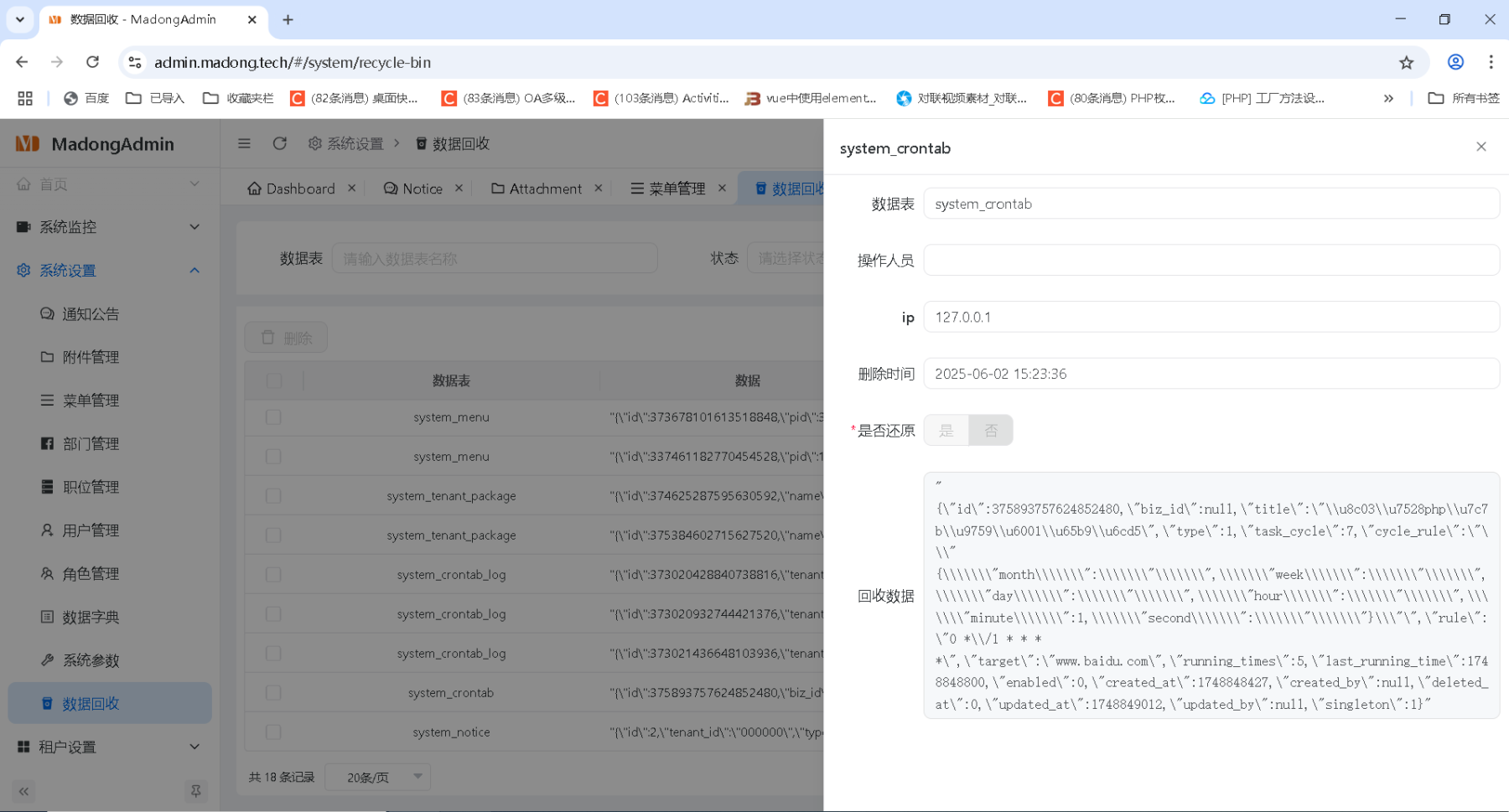Check the first system_menu row checkbox
Screen dimensions: 1509x812
coord(273,416)
